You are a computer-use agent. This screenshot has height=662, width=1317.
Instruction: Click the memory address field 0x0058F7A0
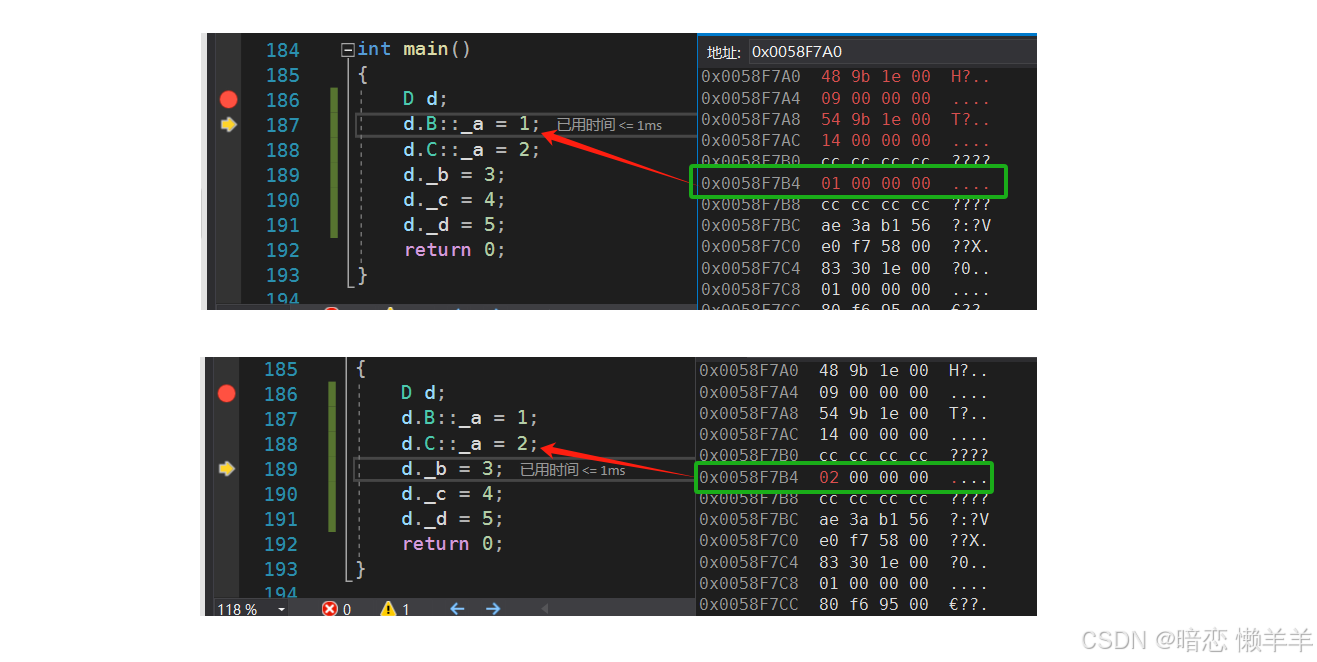pos(892,52)
